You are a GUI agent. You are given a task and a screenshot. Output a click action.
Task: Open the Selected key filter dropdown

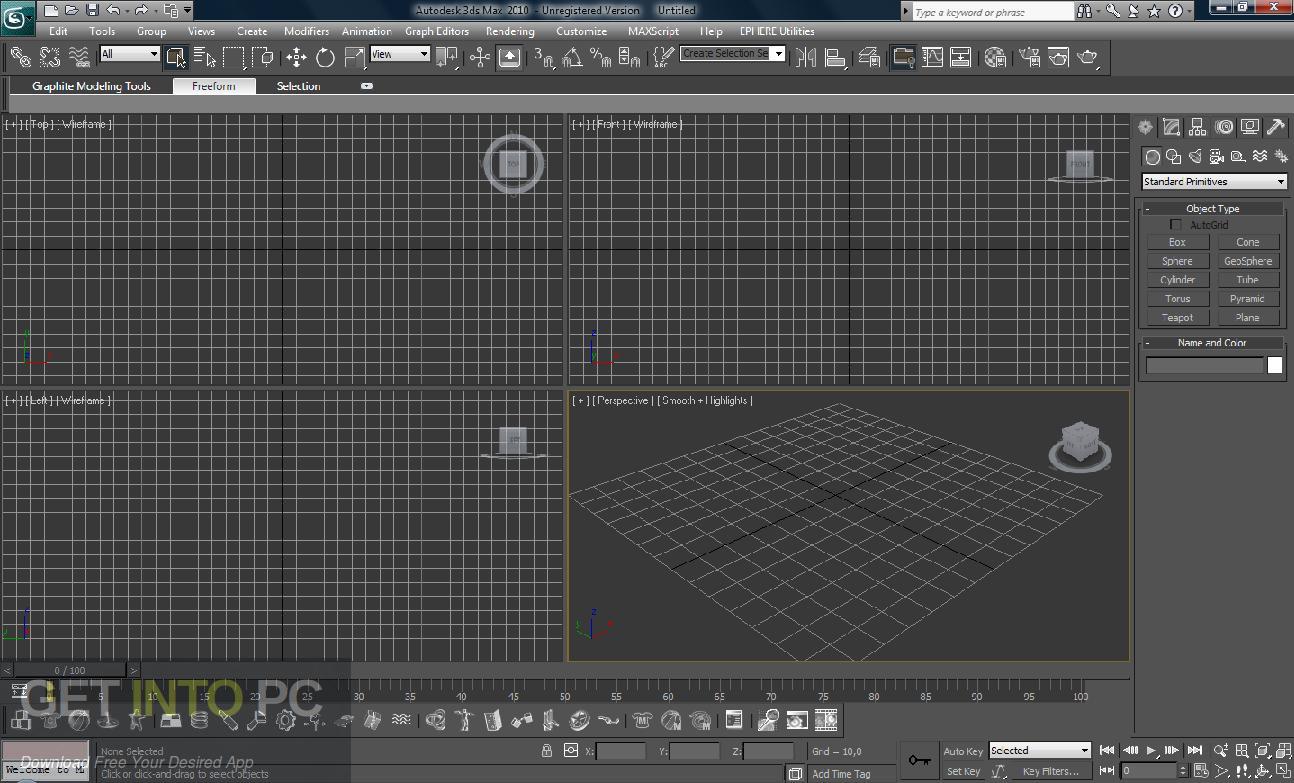[1040, 750]
